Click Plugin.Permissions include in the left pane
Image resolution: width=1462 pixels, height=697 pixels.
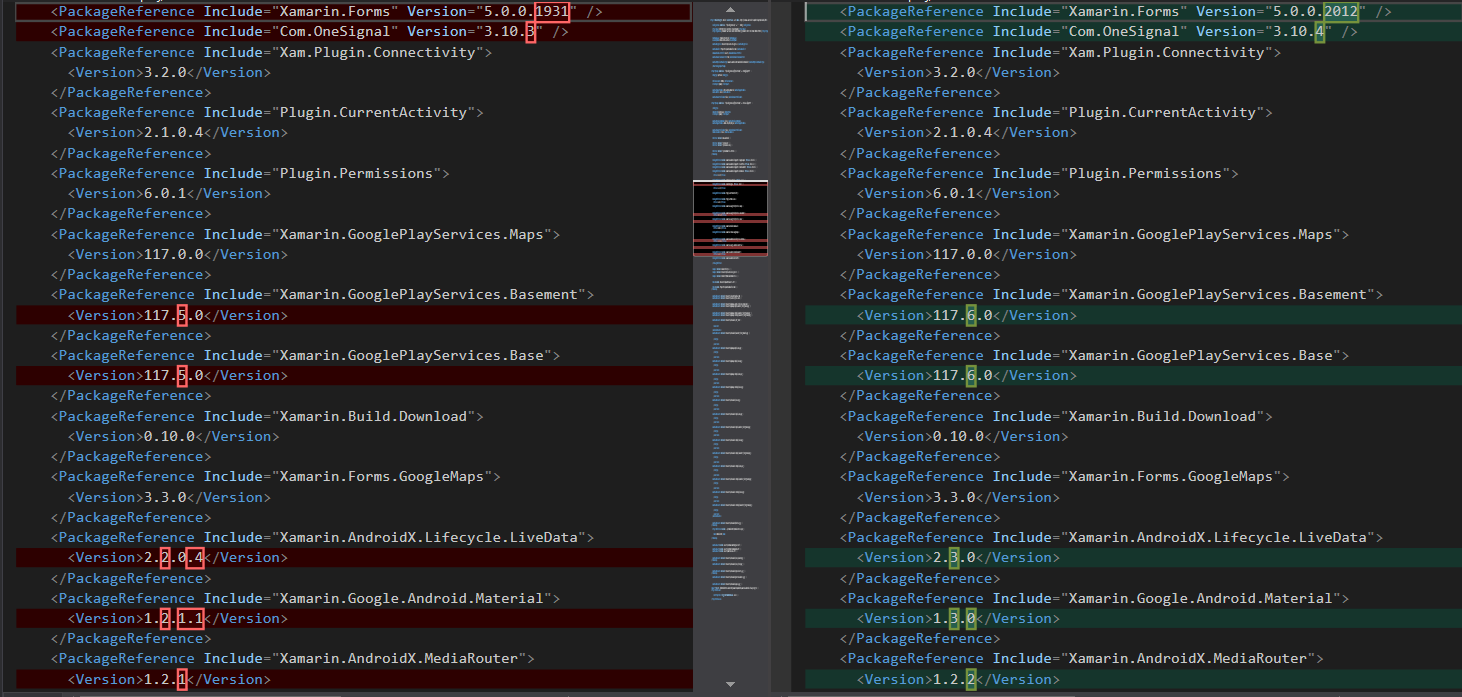pos(250,173)
